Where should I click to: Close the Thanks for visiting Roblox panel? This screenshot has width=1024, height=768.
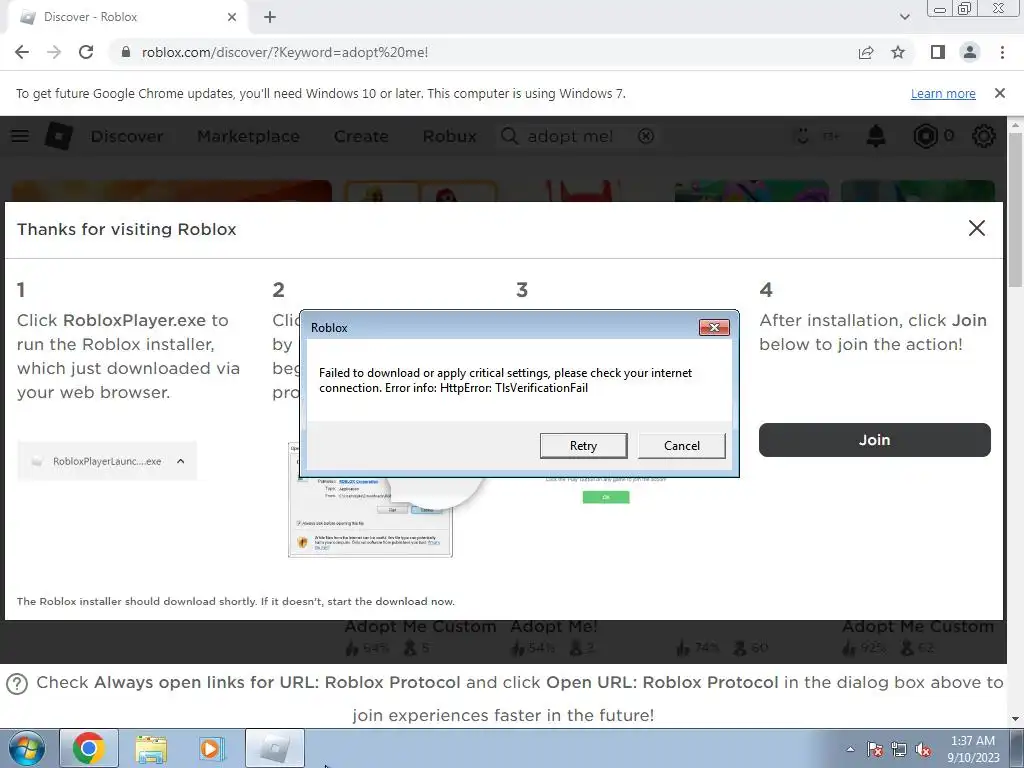click(x=976, y=228)
